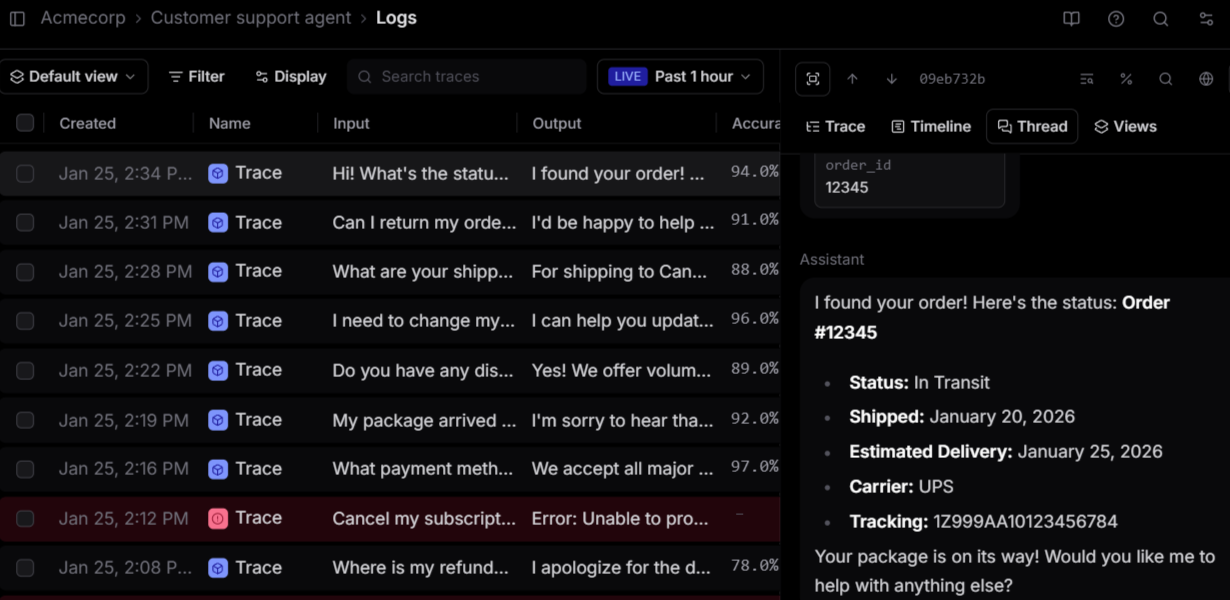The width and height of the screenshot is (1230, 600).
Task: Click the percentage icon in trace panel toolbar
Action: [1126, 78]
